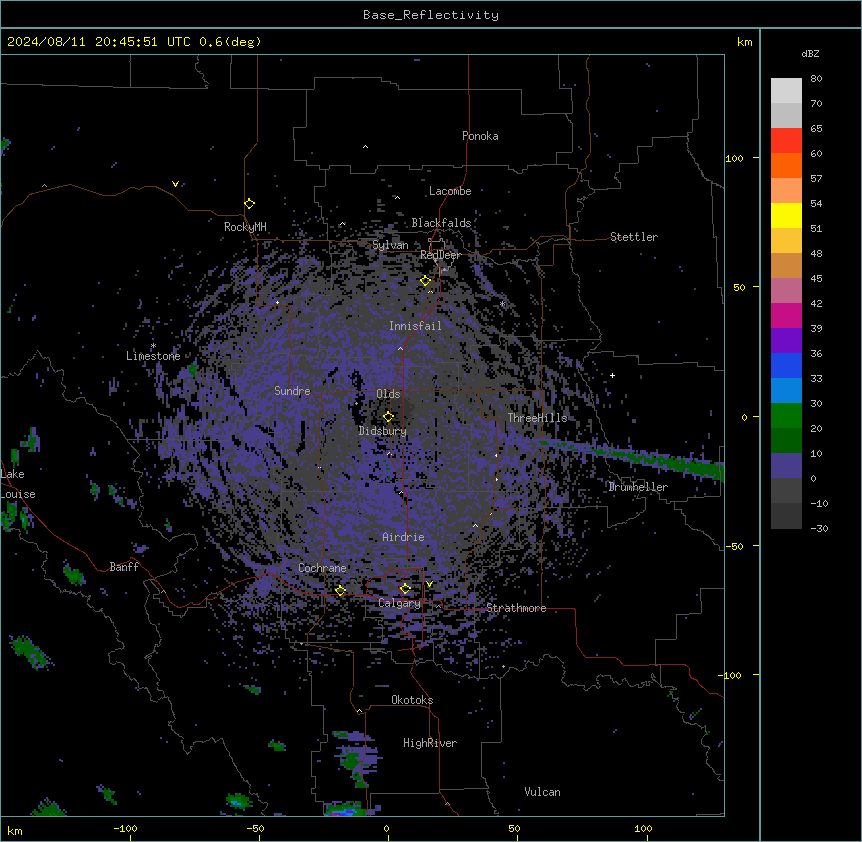Click the asterisk marker above Limestone label
This screenshot has height=842, width=862.
click(153, 346)
